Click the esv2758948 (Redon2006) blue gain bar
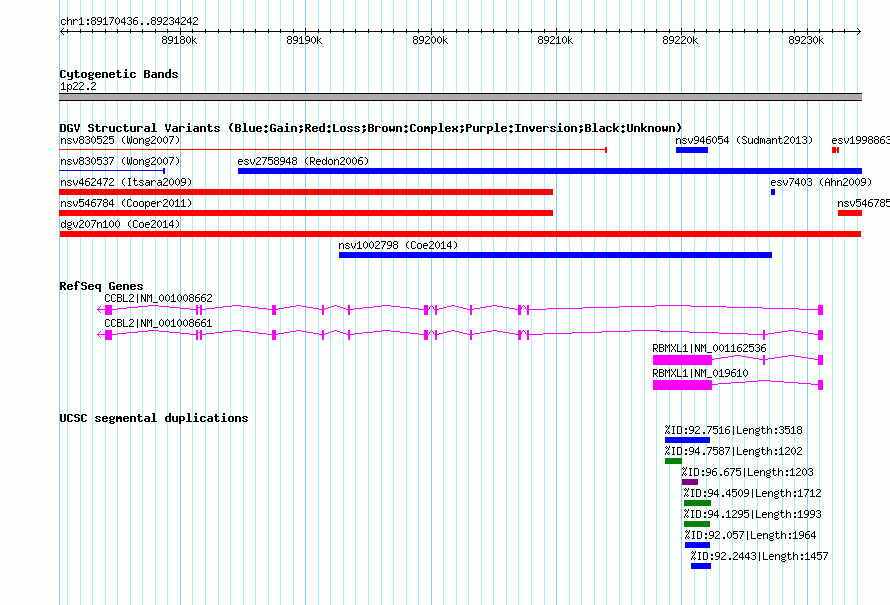Screen dimensions: 890x605 click(x=549, y=171)
